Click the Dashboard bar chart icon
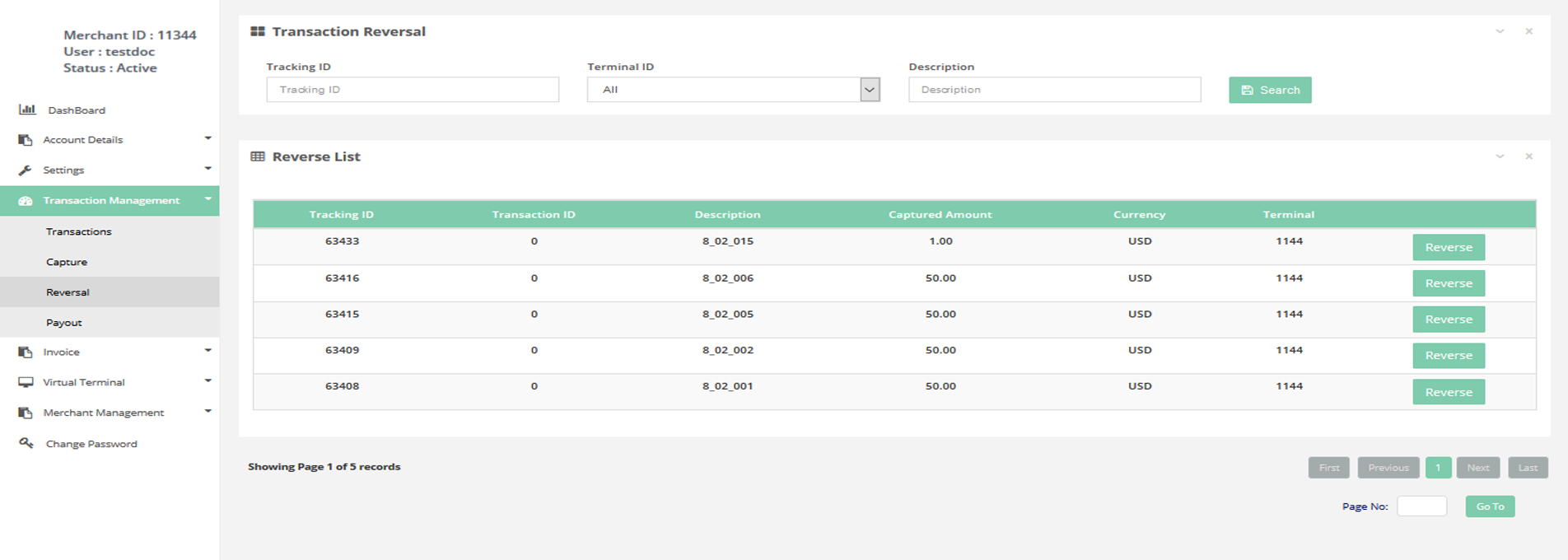 [27, 110]
